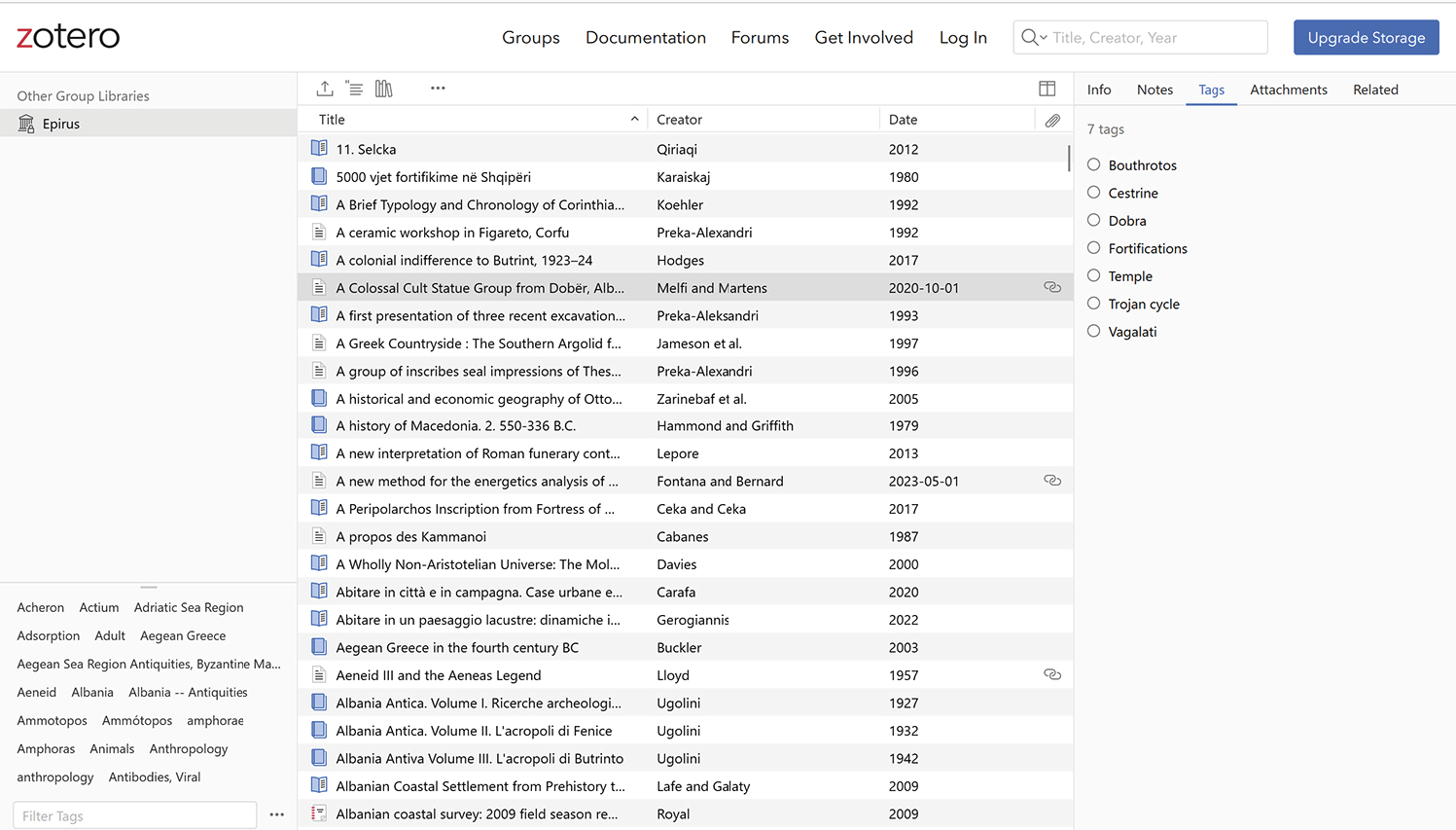
Task: Open the column selector icon
Action: [1047, 89]
